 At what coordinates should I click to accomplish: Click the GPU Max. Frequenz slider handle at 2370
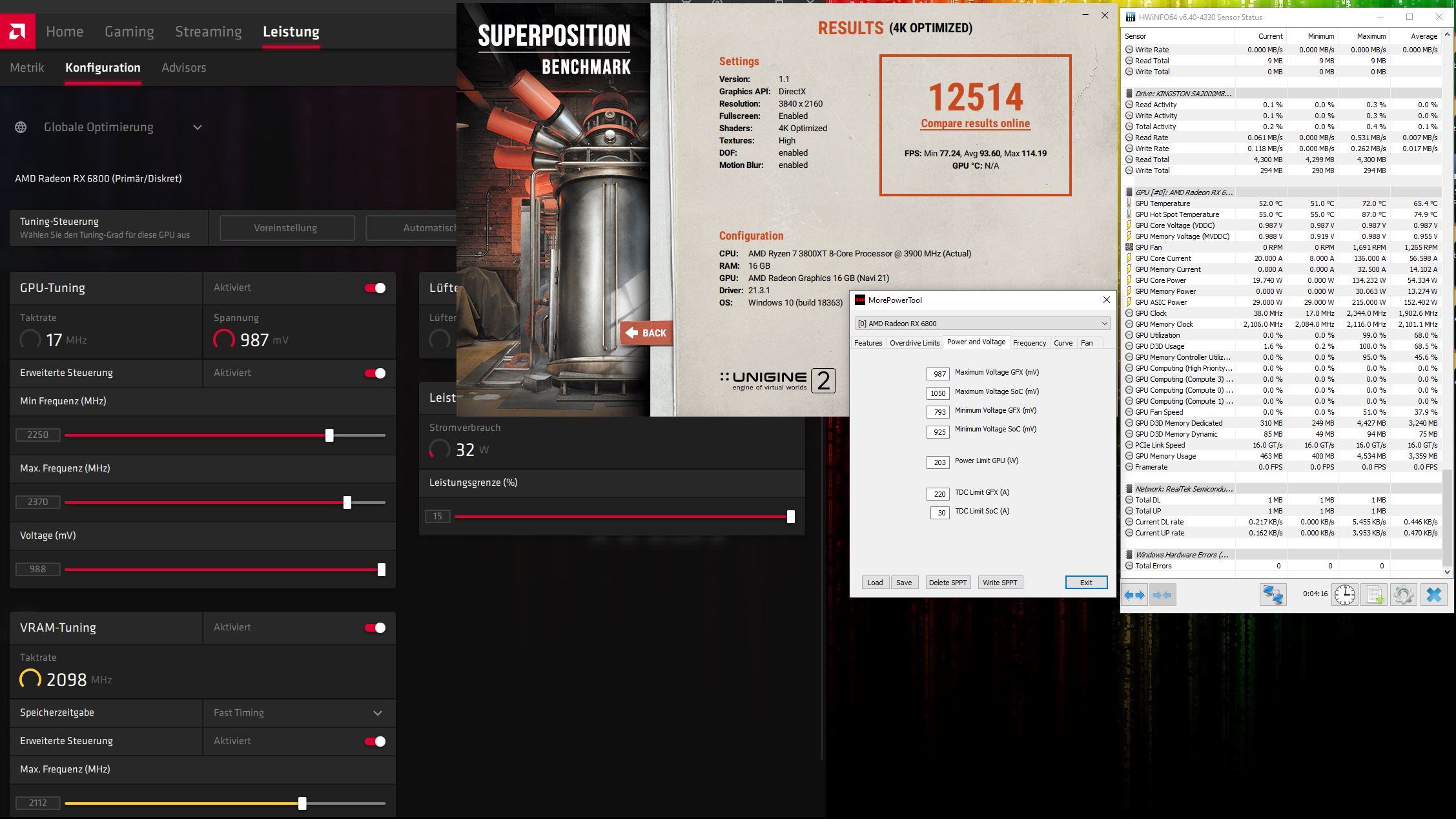pyautogui.click(x=347, y=503)
